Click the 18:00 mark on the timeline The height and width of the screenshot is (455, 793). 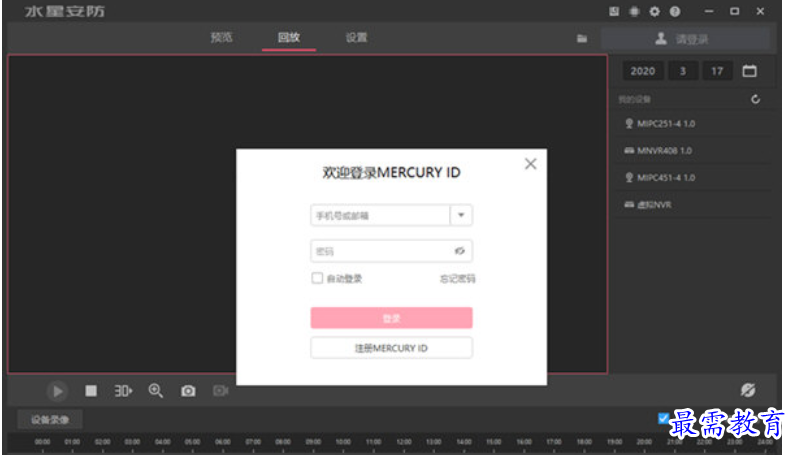point(584,443)
